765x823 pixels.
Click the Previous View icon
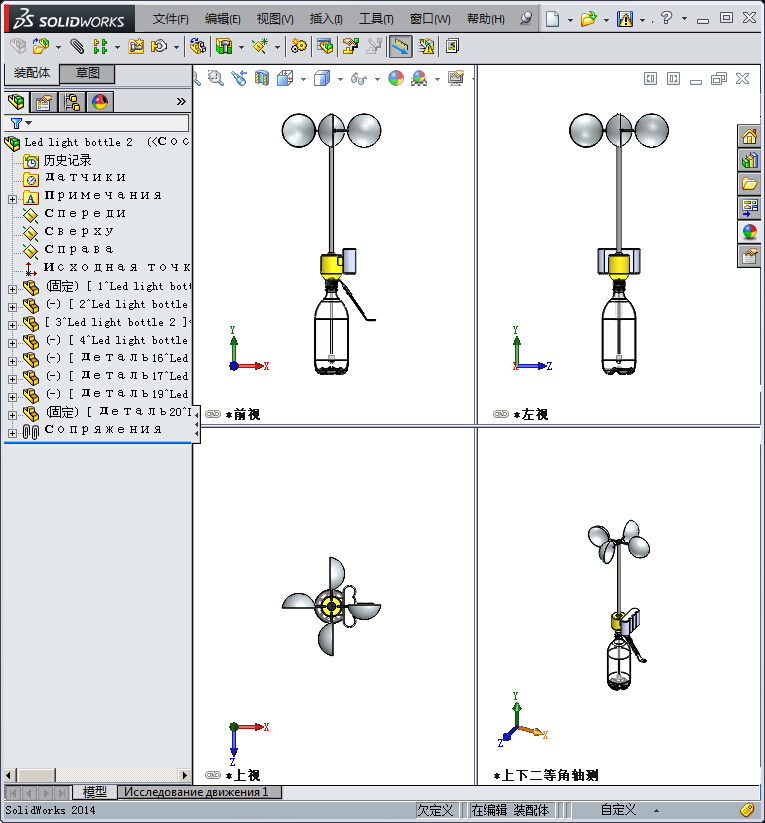coord(239,78)
